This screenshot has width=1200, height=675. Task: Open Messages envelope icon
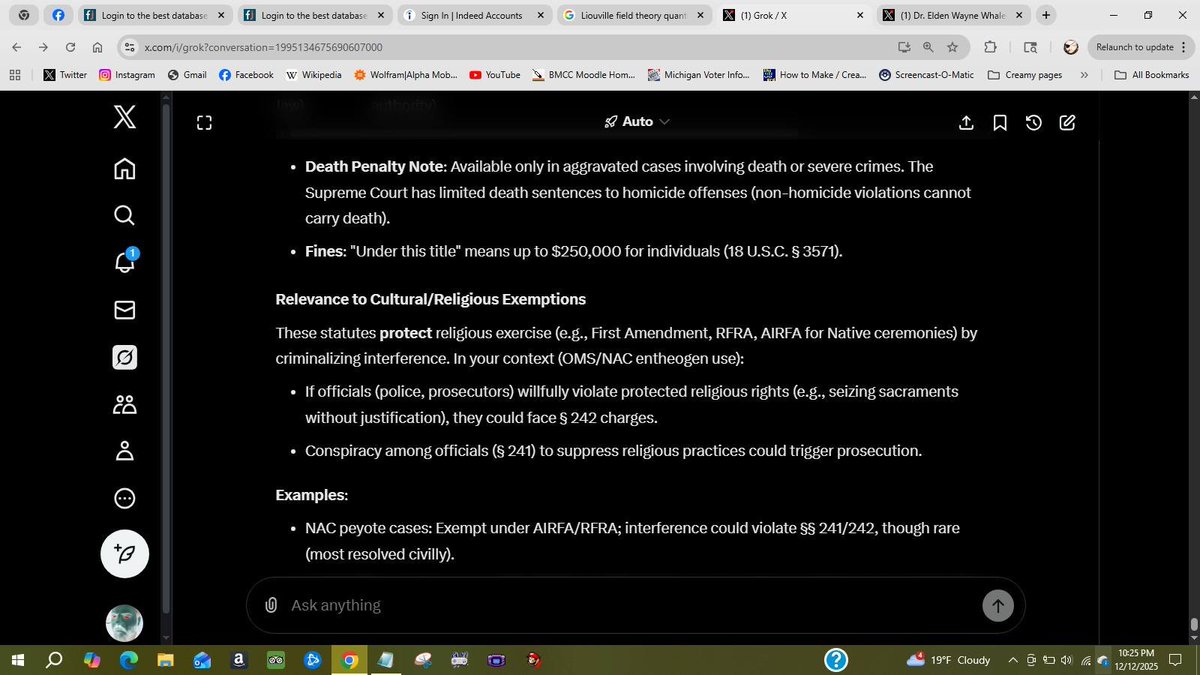125,310
